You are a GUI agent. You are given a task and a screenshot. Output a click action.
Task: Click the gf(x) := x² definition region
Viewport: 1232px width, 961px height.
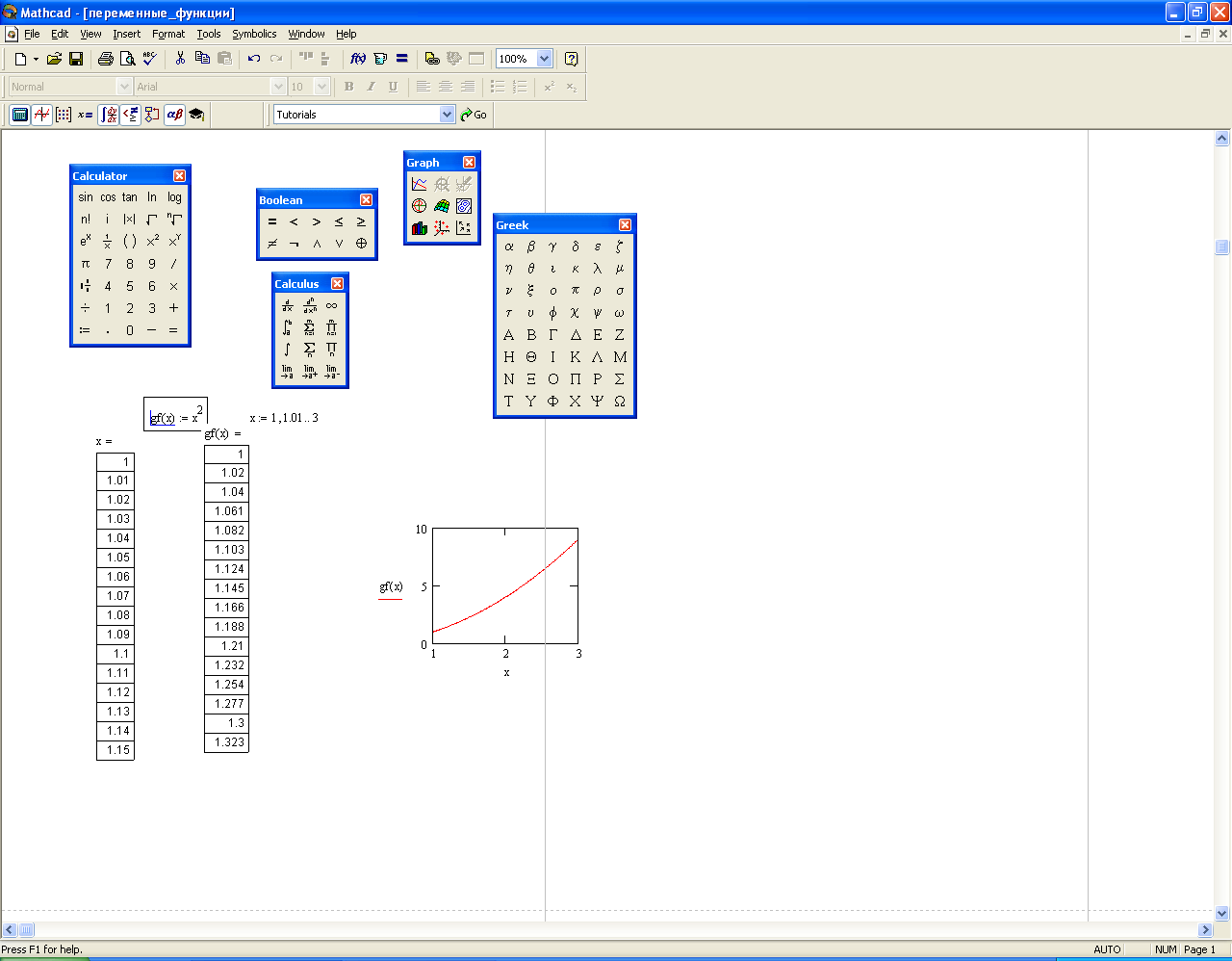(175, 415)
